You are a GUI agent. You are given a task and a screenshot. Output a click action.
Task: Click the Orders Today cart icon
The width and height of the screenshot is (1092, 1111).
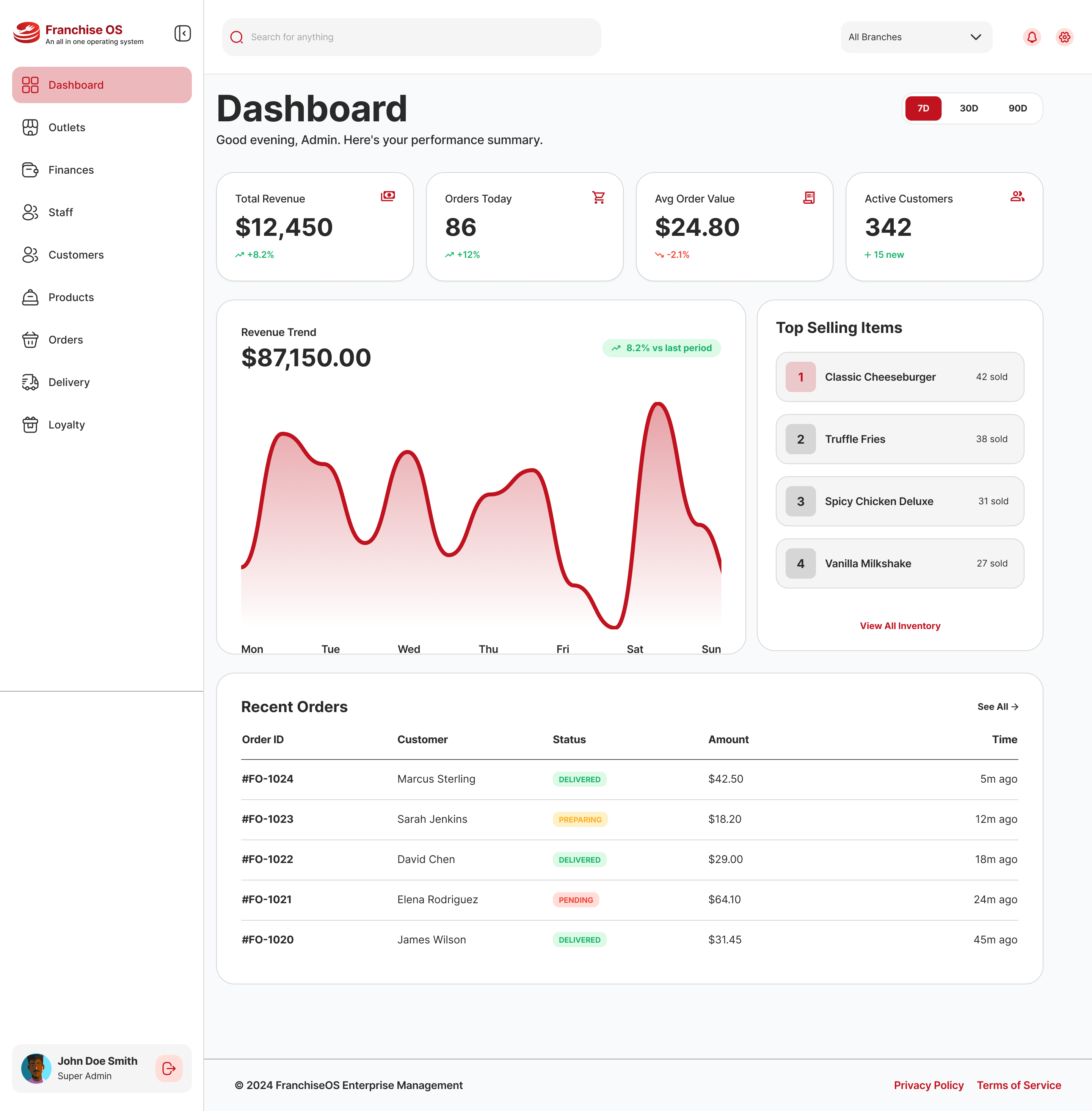pyautogui.click(x=598, y=197)
